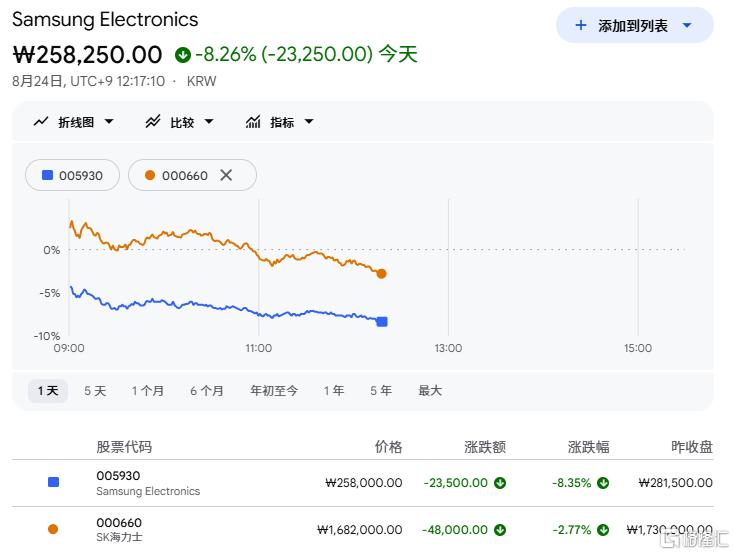This screenshot has height=555, width=735.
Task: Select the 005930 series chip
Action: click(72, 175)
